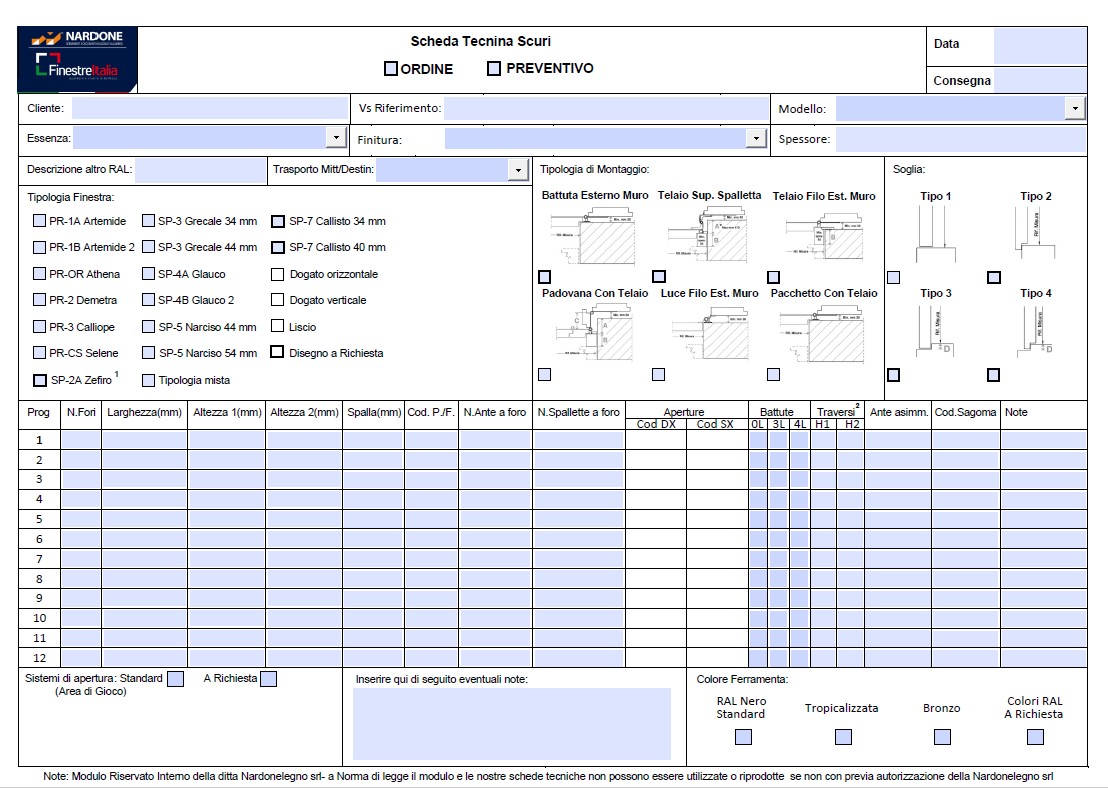The height and width of the screenshot is (788, 1108).
Task: Click the Soglia Tipo 4 drawing
Action: click(1035, 330)
